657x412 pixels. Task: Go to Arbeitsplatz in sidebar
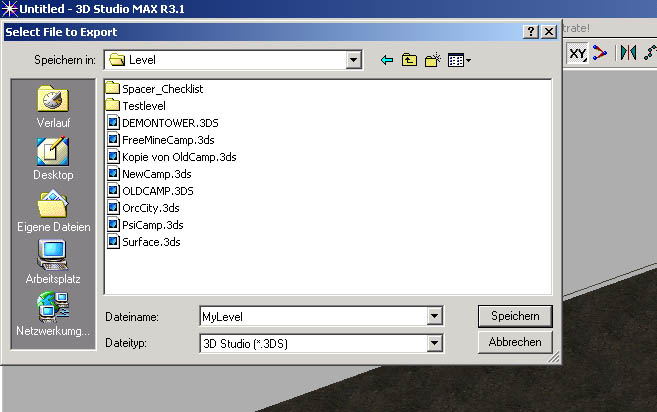[x=53, y=263]
